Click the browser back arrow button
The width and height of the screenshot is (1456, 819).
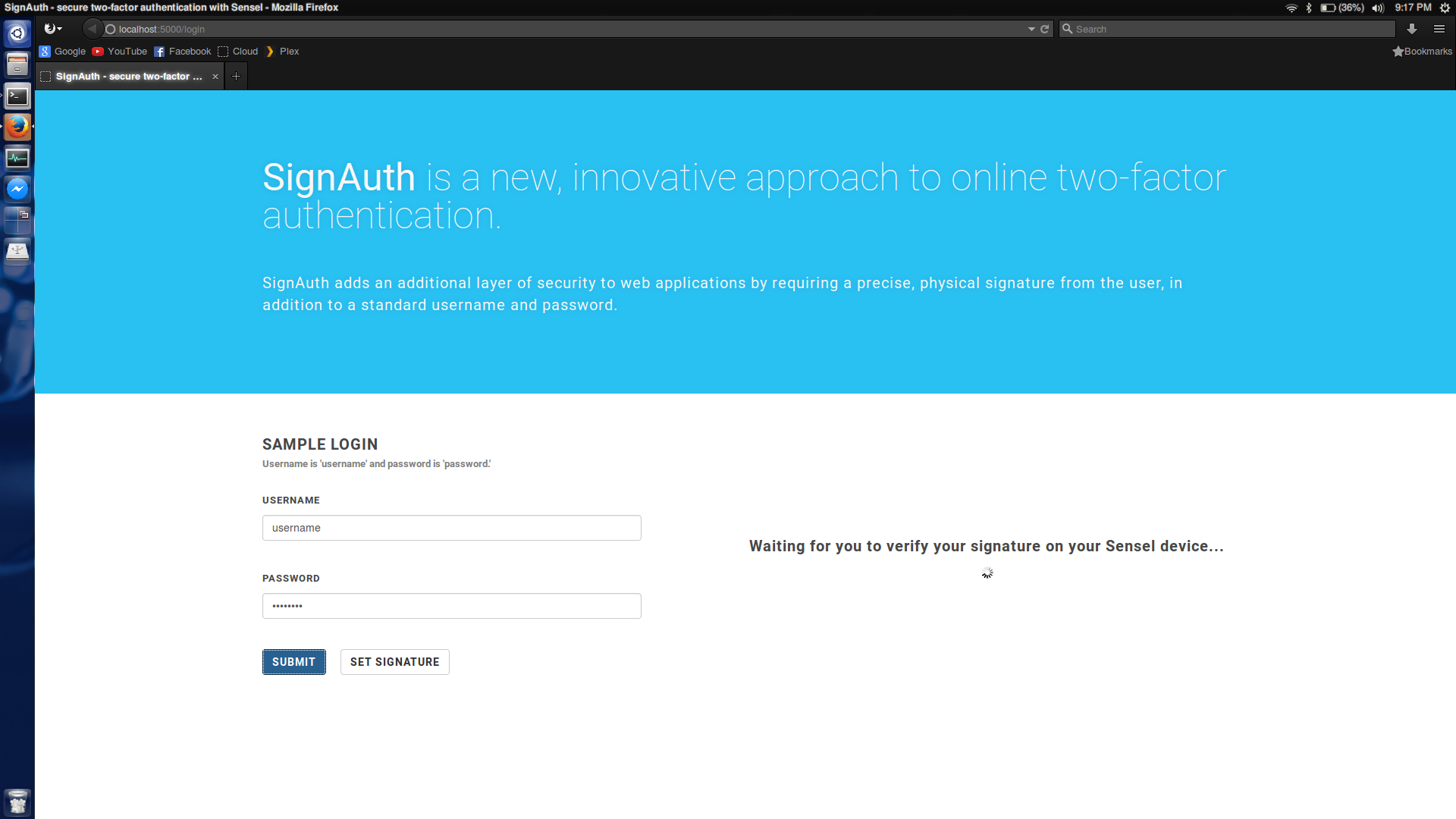(x=93, y=29)
